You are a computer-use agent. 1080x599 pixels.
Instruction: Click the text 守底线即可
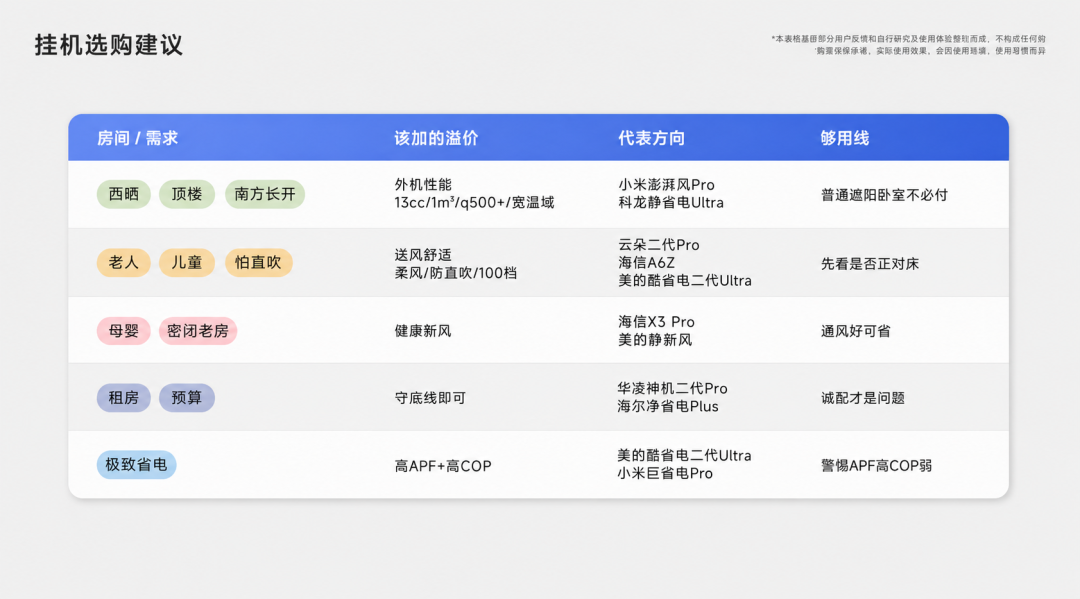(x=430, y=398)
